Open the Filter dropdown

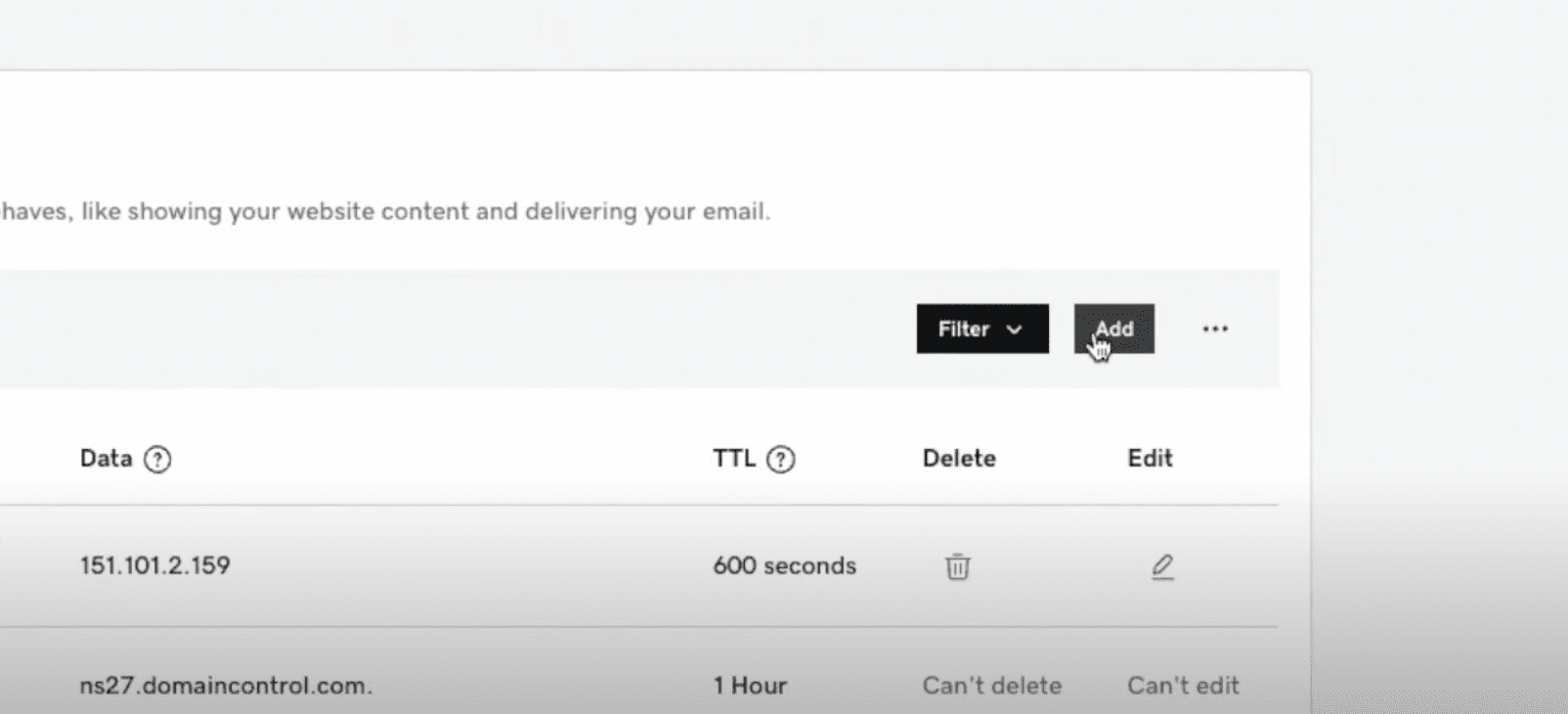click(981, 329)
